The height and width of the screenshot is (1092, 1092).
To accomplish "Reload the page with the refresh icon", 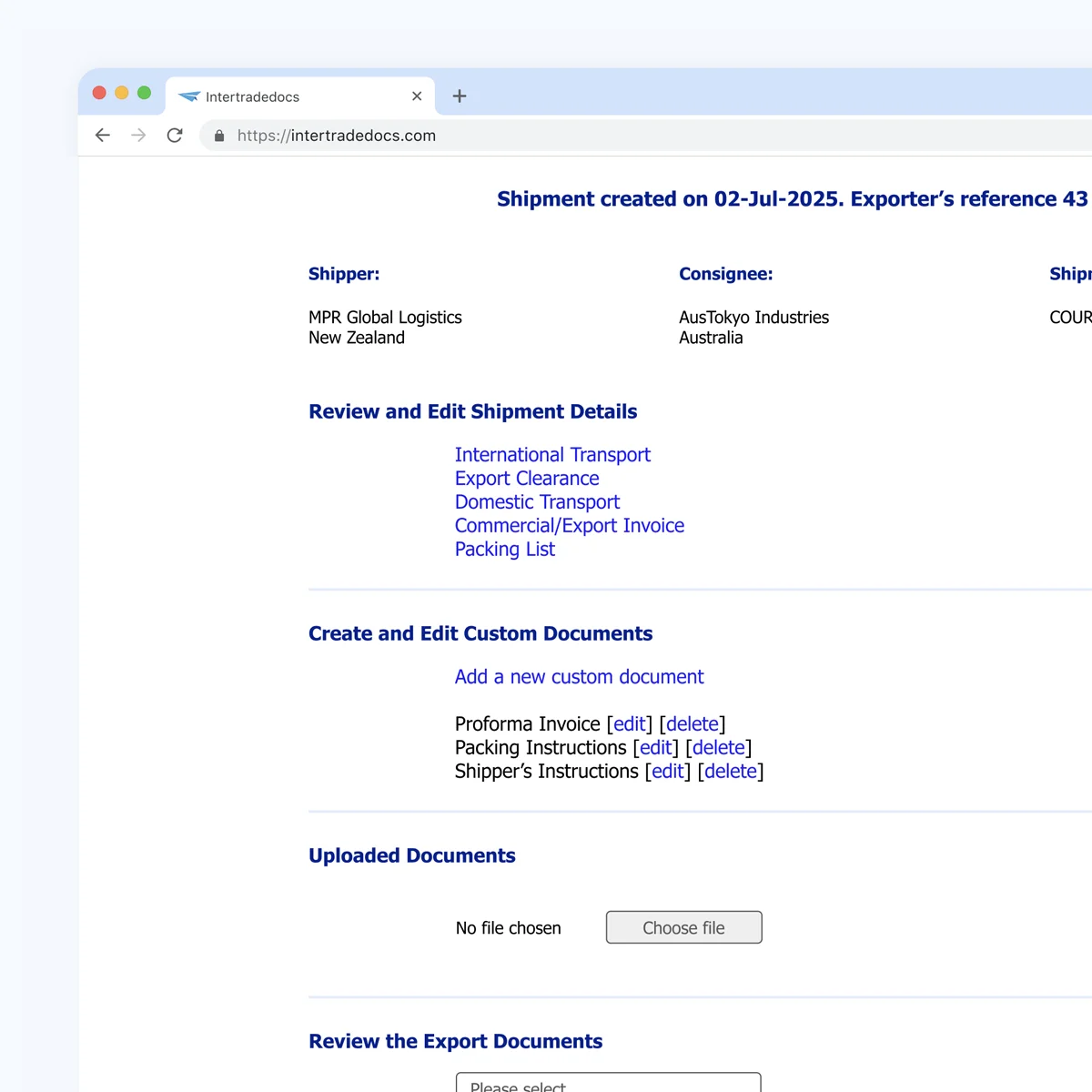I will click(175, 136).
